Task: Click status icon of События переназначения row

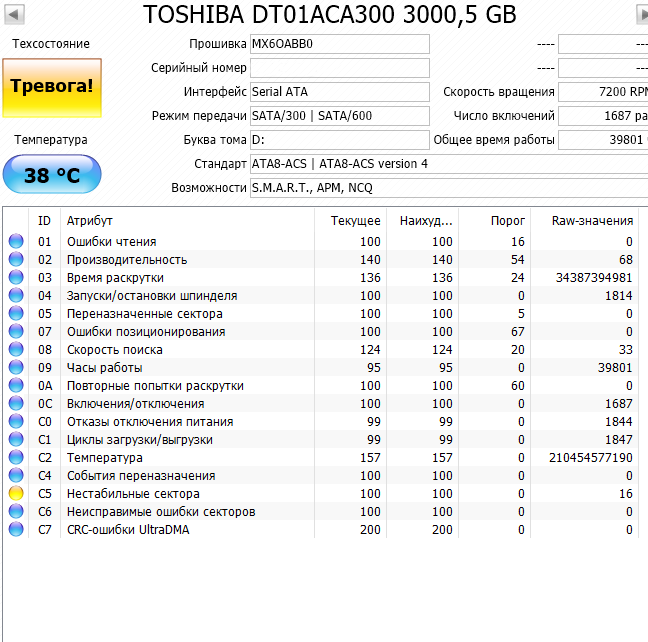Action: 16,475
